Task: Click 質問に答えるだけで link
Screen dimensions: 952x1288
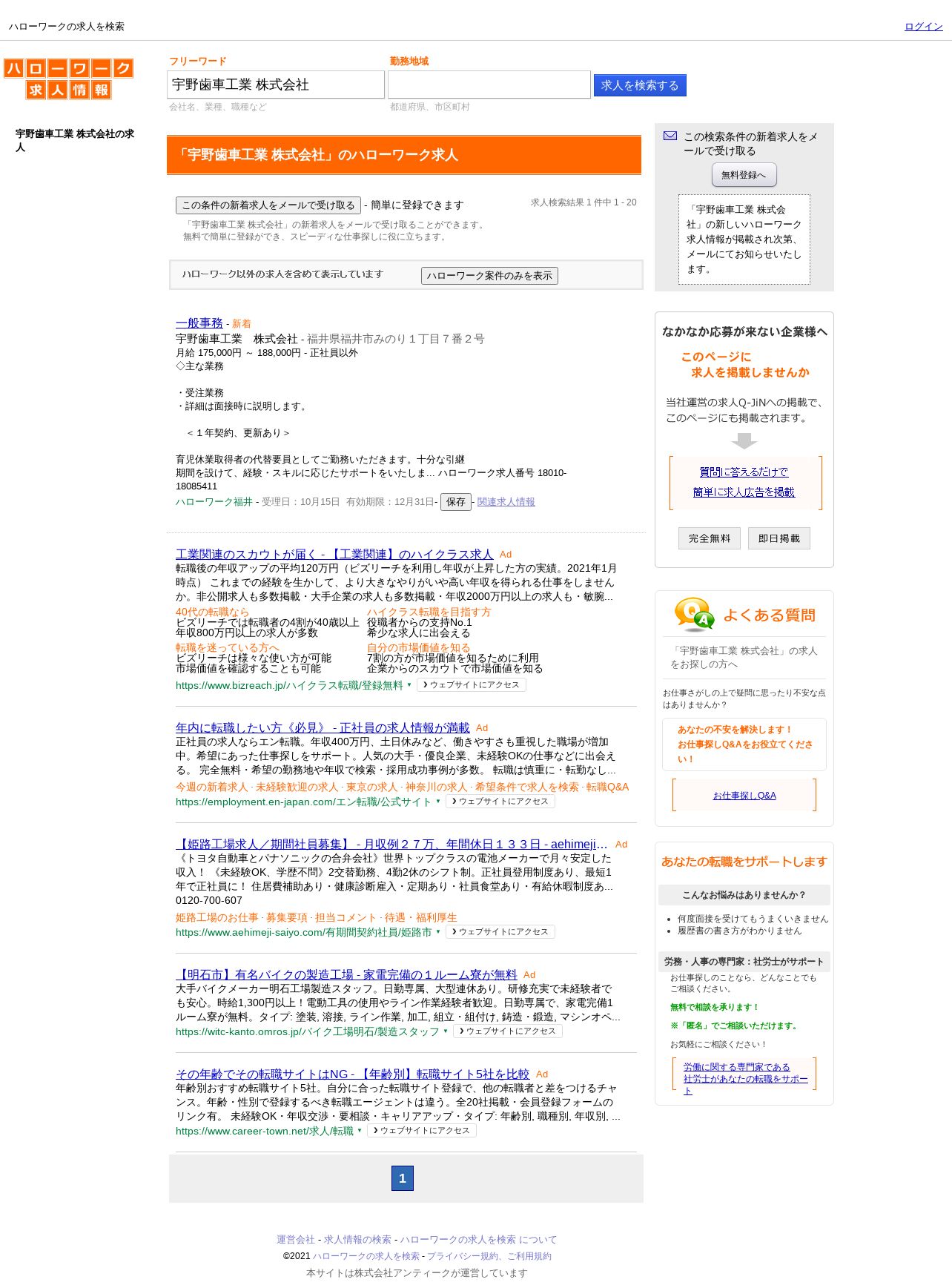Action: (x=744, y=472)
